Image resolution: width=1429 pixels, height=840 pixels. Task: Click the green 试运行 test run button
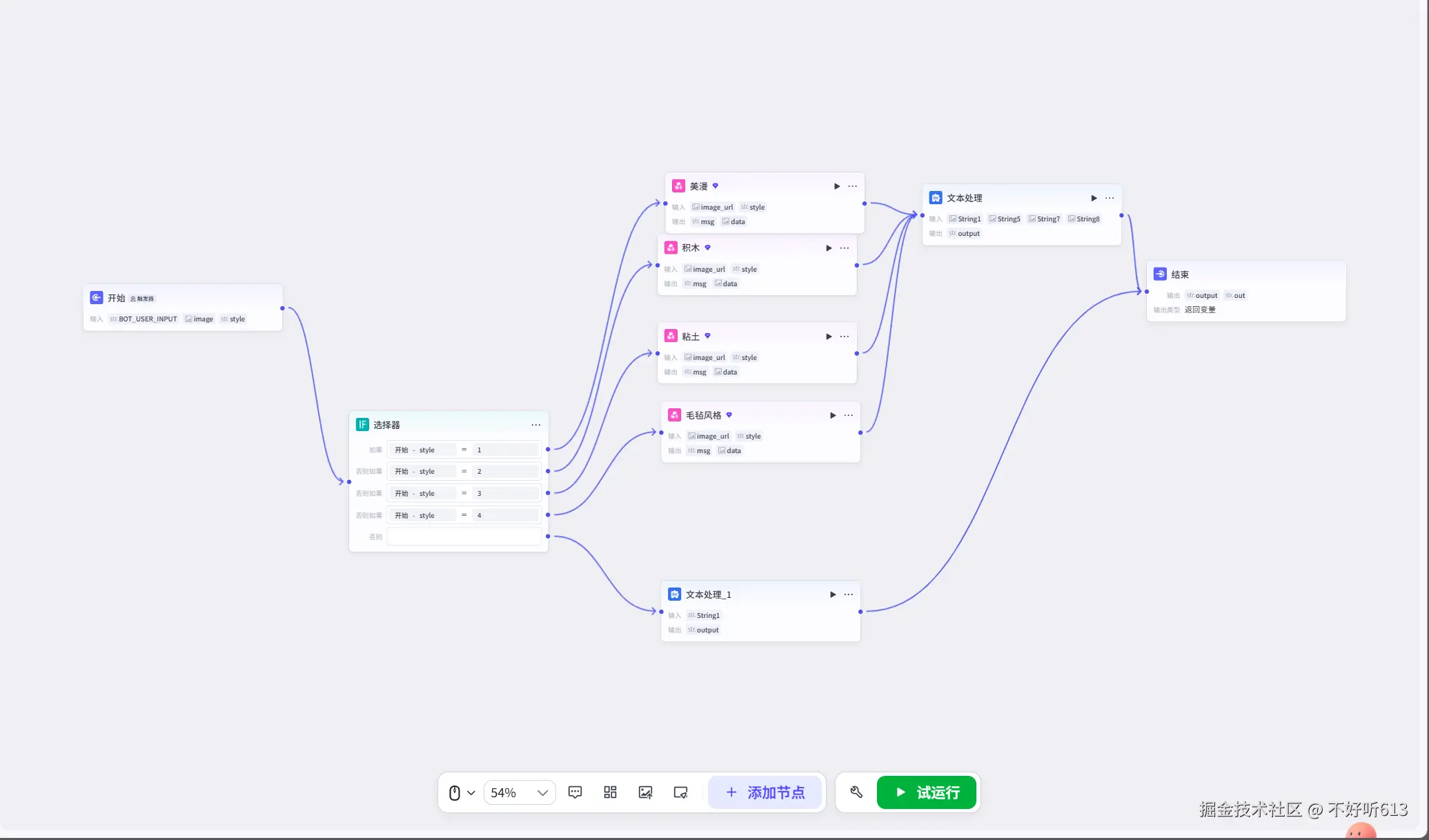pyautogui.click(x=927, y=792)
